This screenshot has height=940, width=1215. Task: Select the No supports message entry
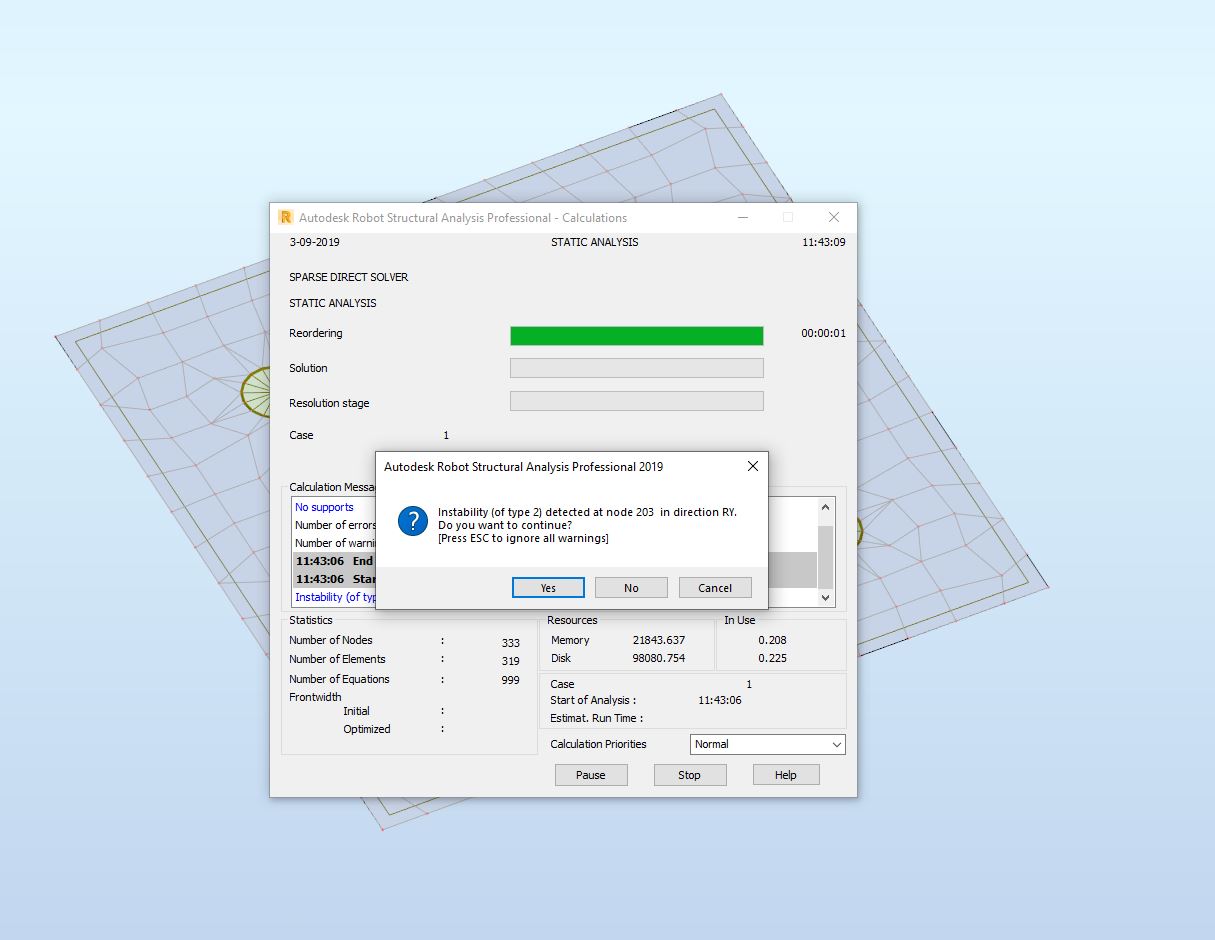click(323, 507)
